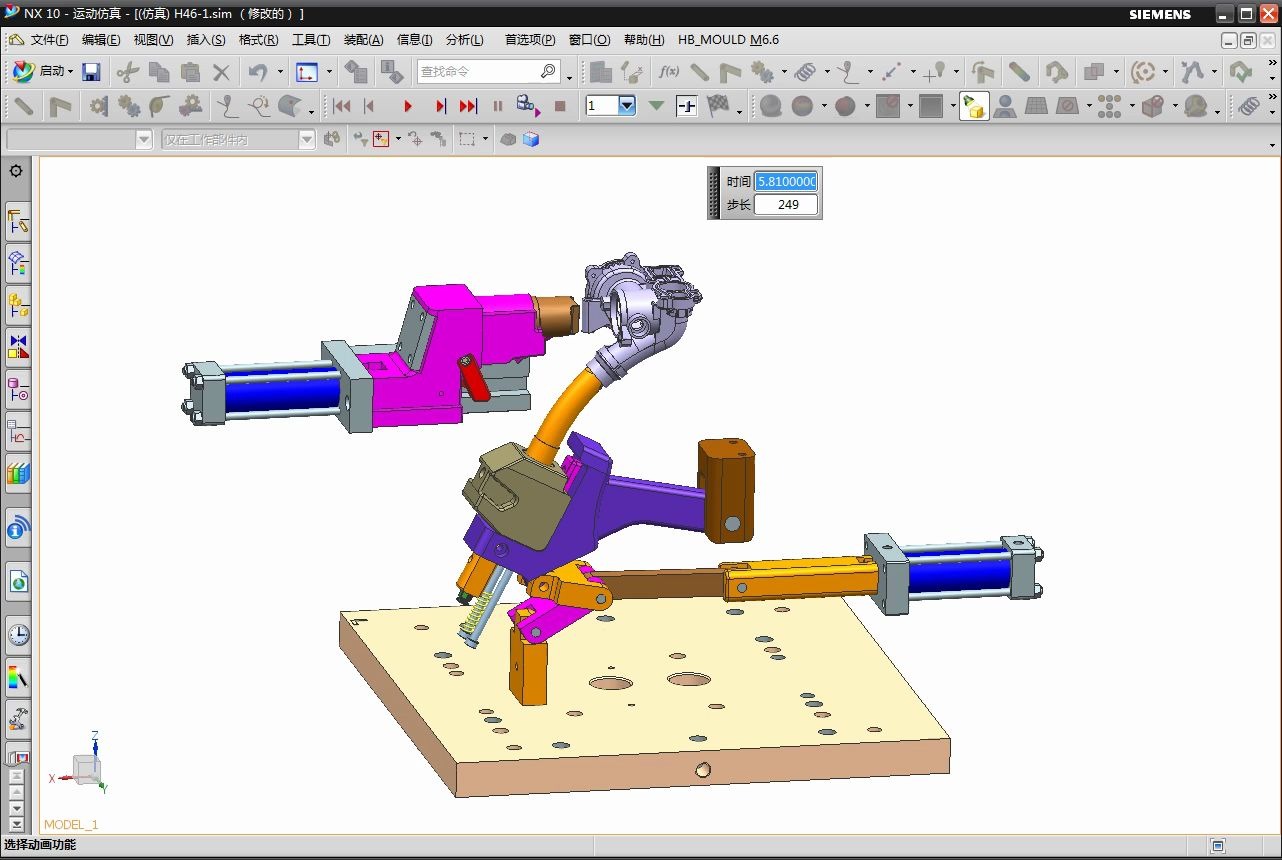This screenshot has width=1282, height=860.
Task: Open the 分析(L) menu
Action: (464, 40)
